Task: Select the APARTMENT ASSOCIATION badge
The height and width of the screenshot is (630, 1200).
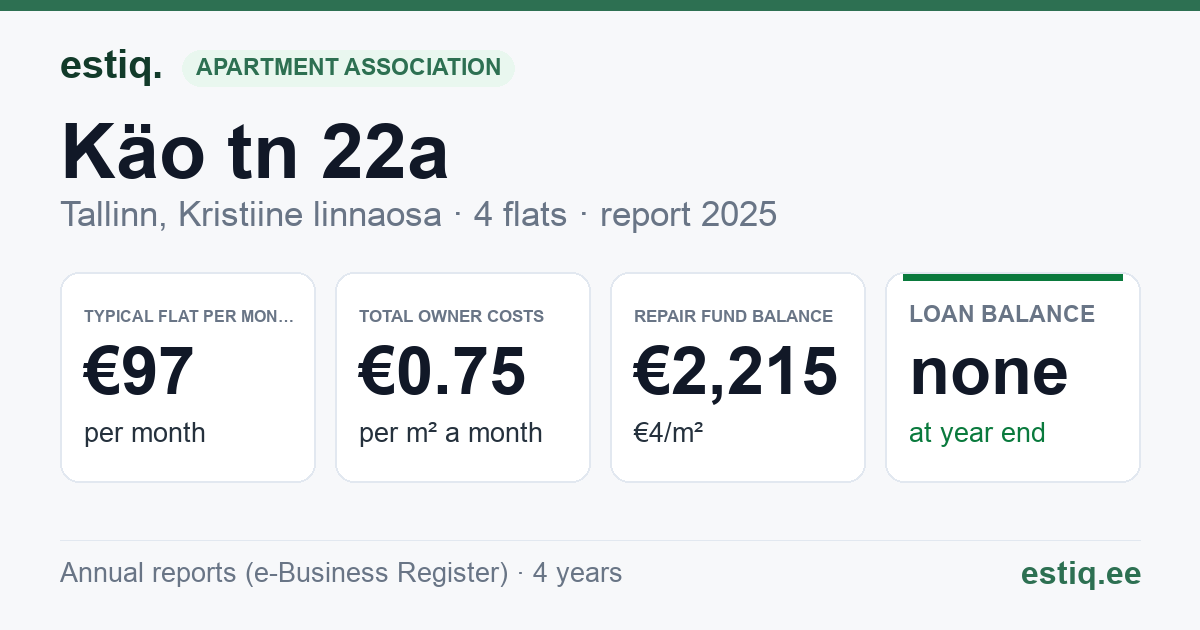Action: [x=348, y=68]
